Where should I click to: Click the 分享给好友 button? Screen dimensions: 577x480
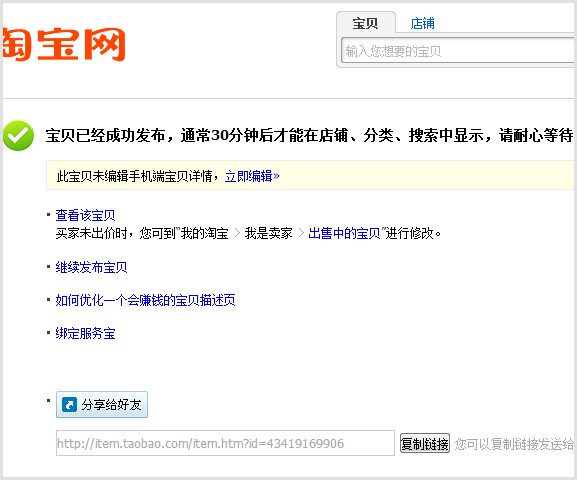click(x=102, y=405)
